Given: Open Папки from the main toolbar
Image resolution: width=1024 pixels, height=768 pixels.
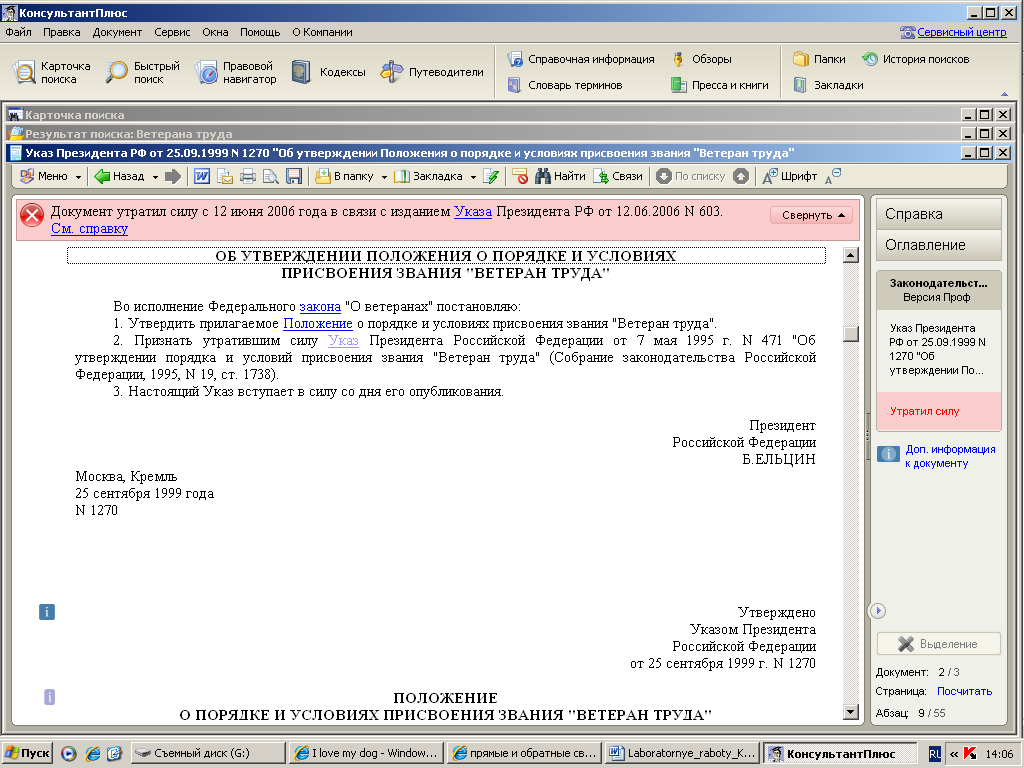Looking at the screenshot, I should pyautogui.click(x=819, y=59).
